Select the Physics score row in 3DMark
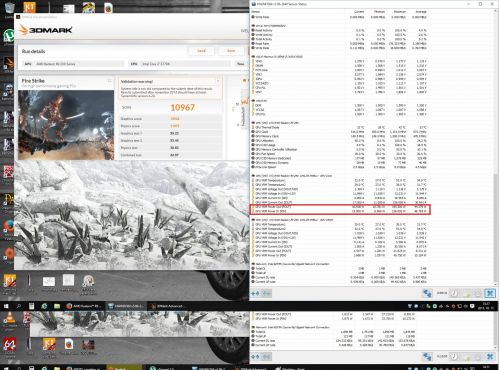The image size is (500, 370). pos(170,126)
